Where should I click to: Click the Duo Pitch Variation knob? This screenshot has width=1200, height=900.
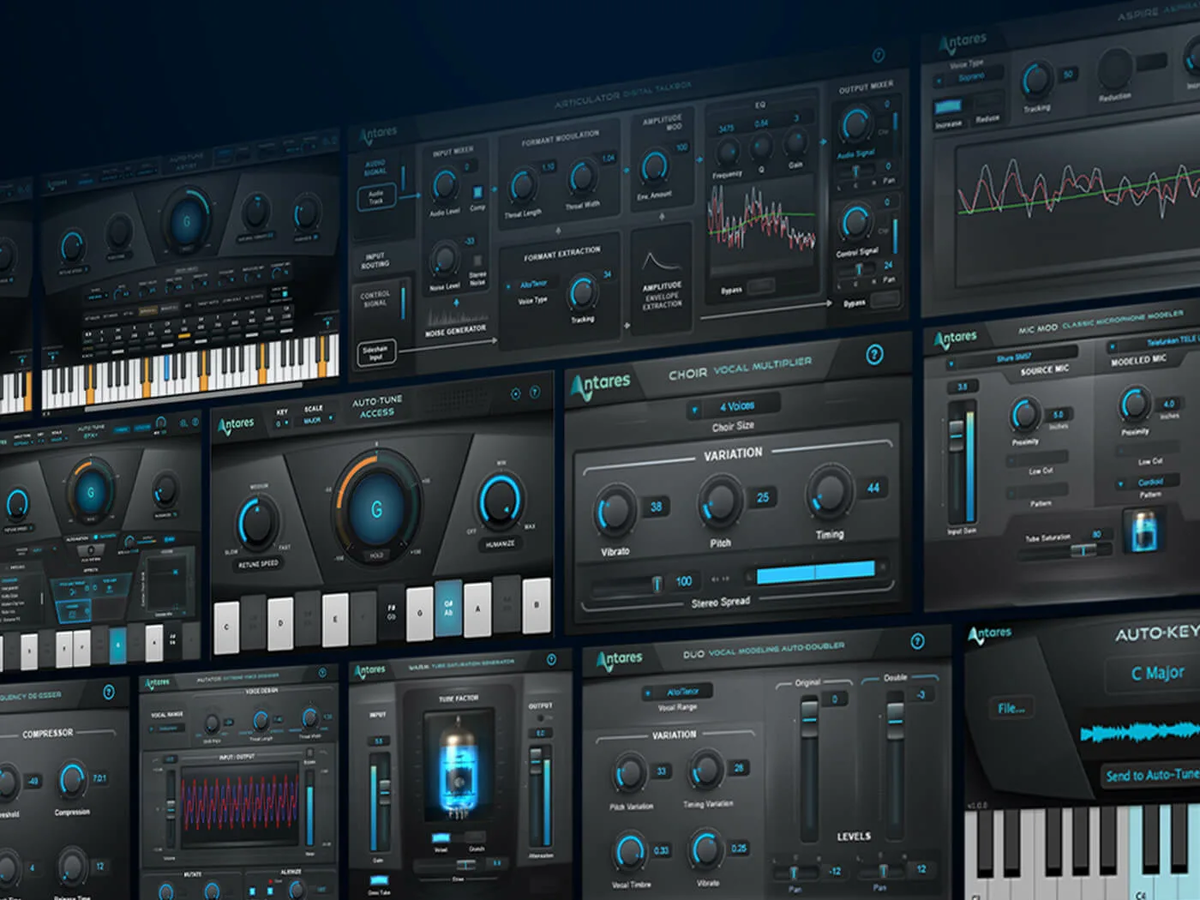tap(629, 773)
